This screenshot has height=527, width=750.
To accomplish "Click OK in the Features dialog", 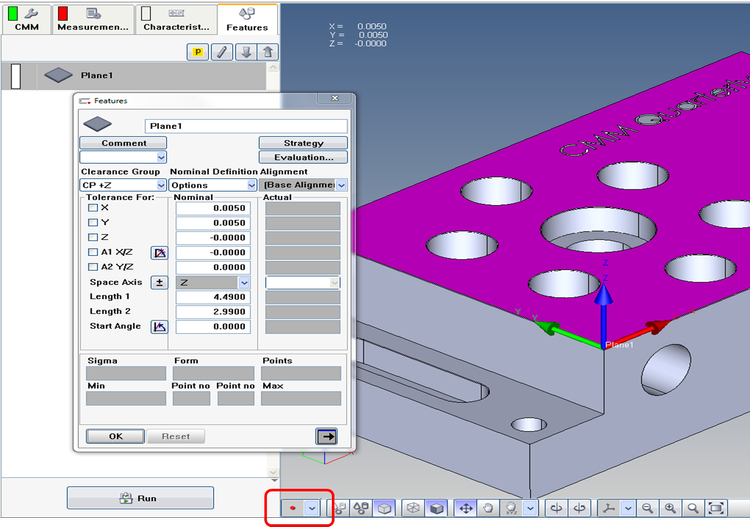I will (x=115, y=436).
